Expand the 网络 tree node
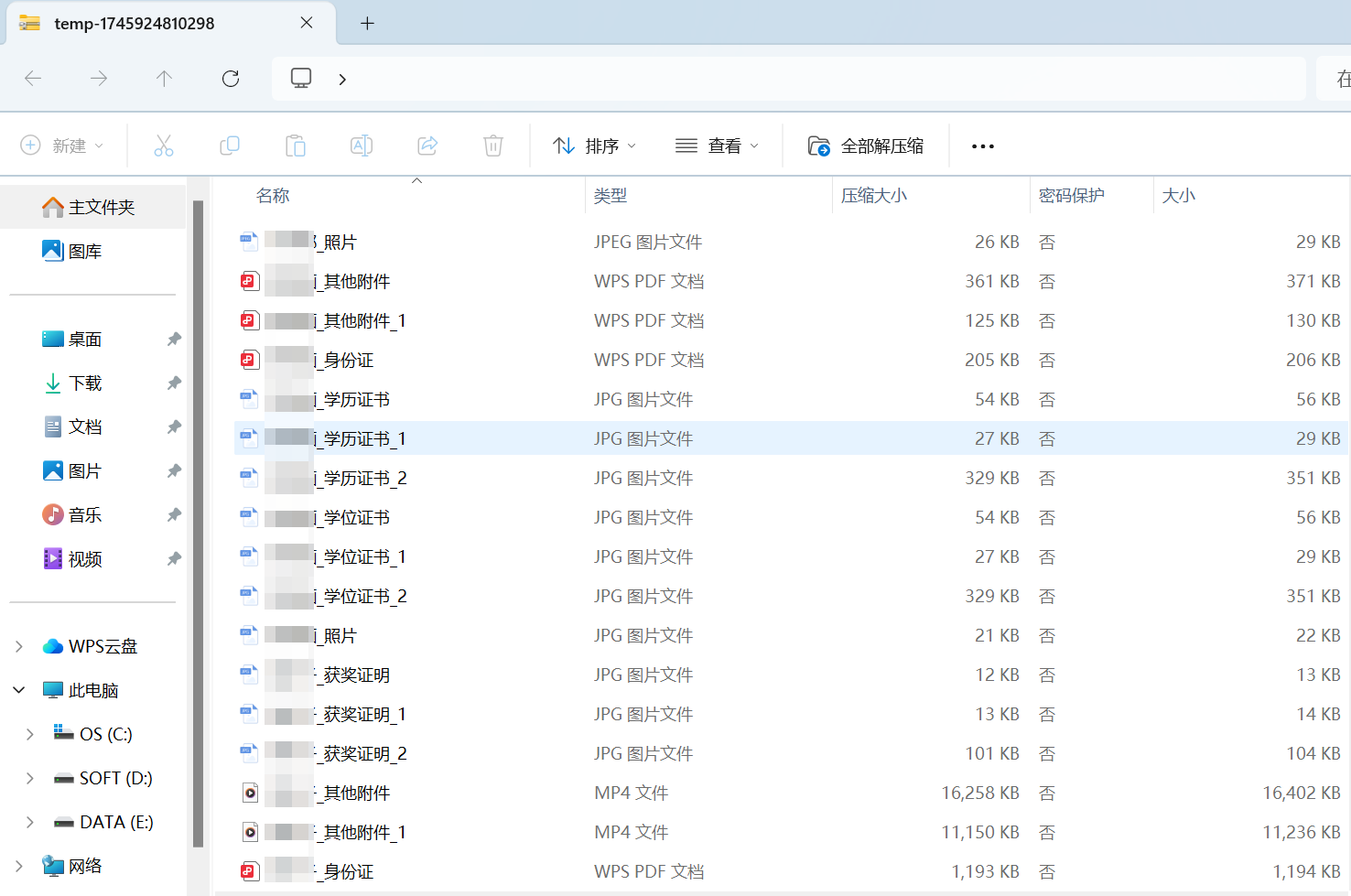1351x896 pixels. [19, 866]
